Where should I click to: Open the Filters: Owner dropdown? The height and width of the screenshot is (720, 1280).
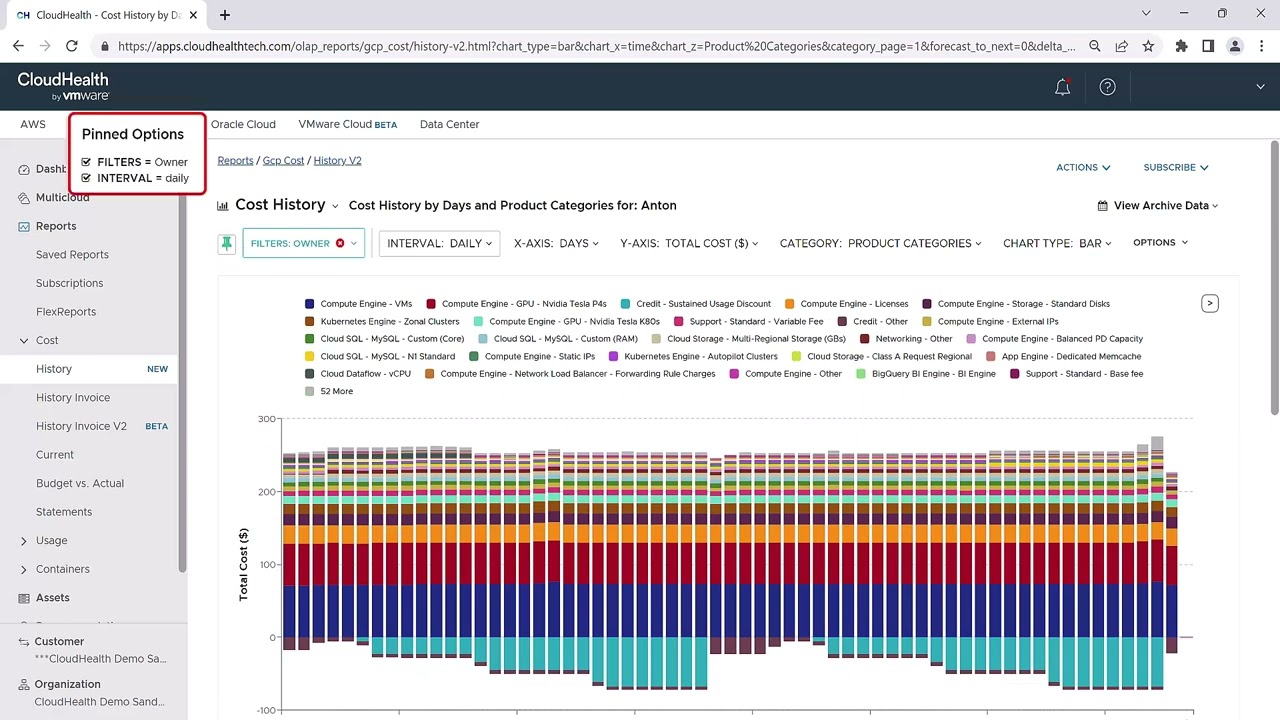click(x=303, y=243)
